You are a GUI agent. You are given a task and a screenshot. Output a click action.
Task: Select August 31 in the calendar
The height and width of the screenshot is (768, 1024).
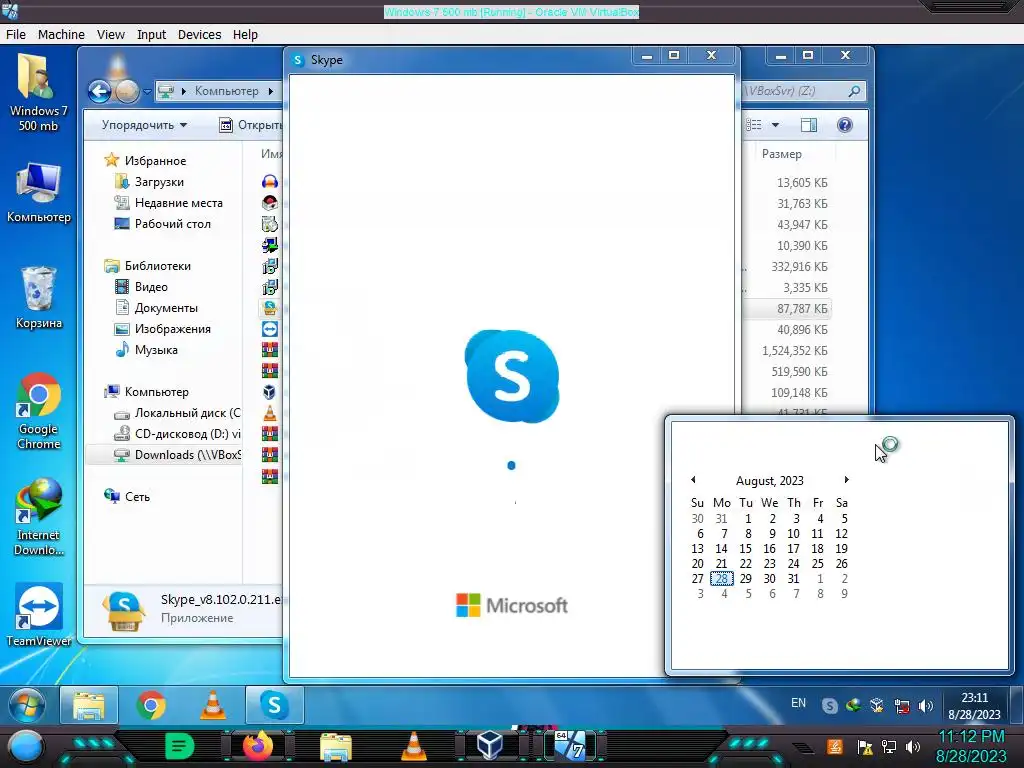(793, 579)
